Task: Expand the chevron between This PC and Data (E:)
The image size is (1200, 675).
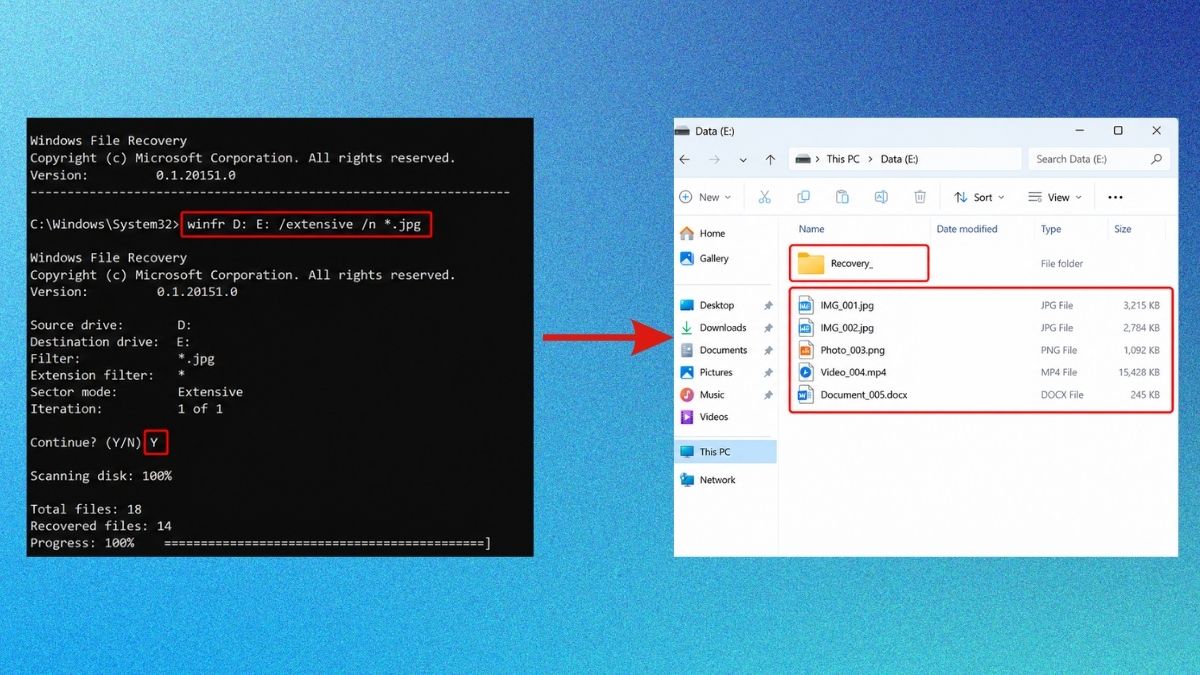Action: click(870, 159)
